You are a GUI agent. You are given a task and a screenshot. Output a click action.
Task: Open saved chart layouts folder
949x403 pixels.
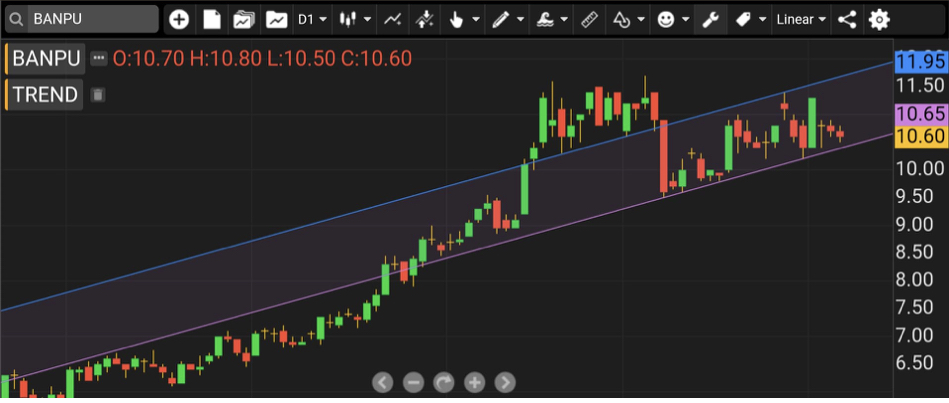(244, 19)
